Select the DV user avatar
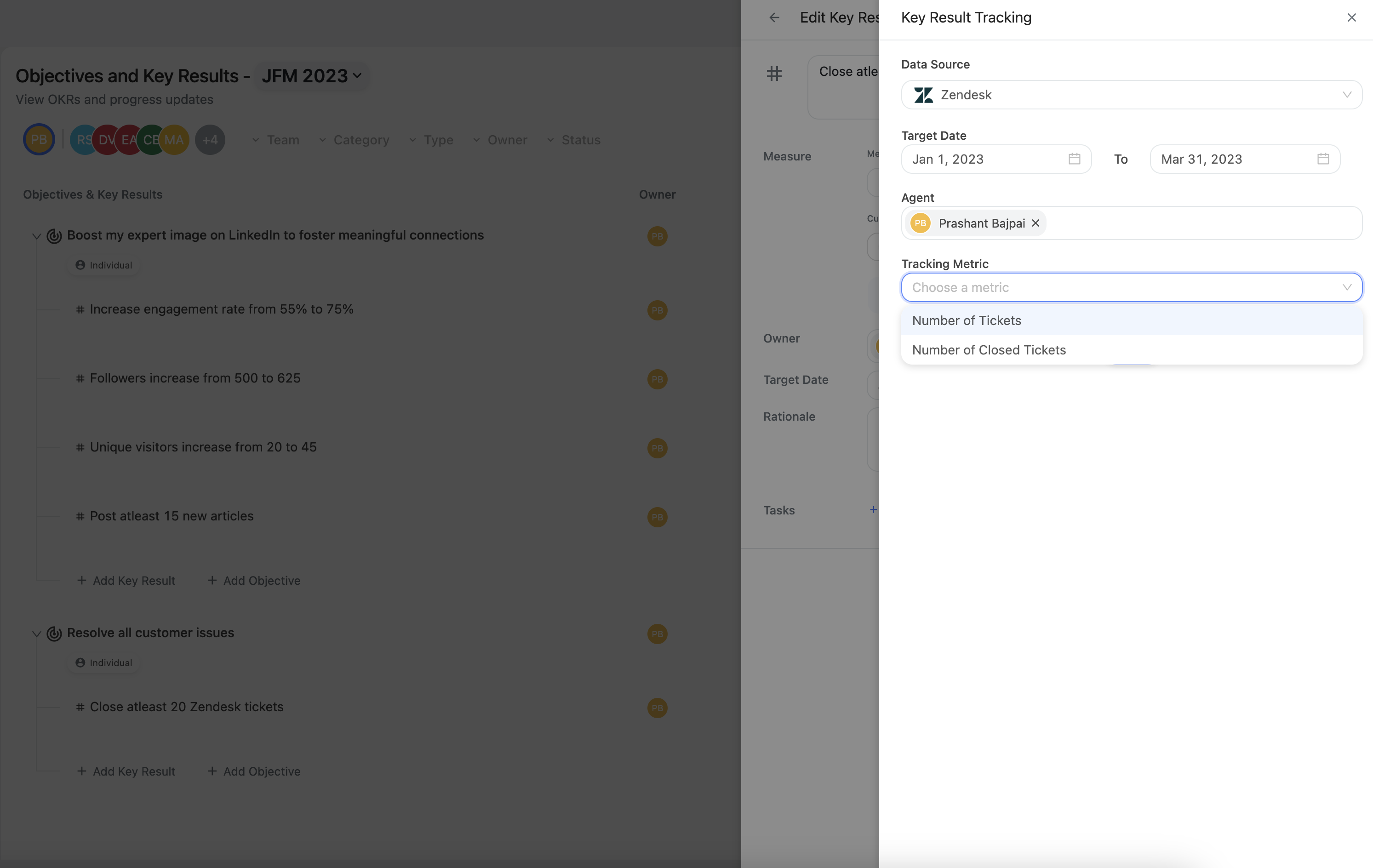 click(105, 140)
